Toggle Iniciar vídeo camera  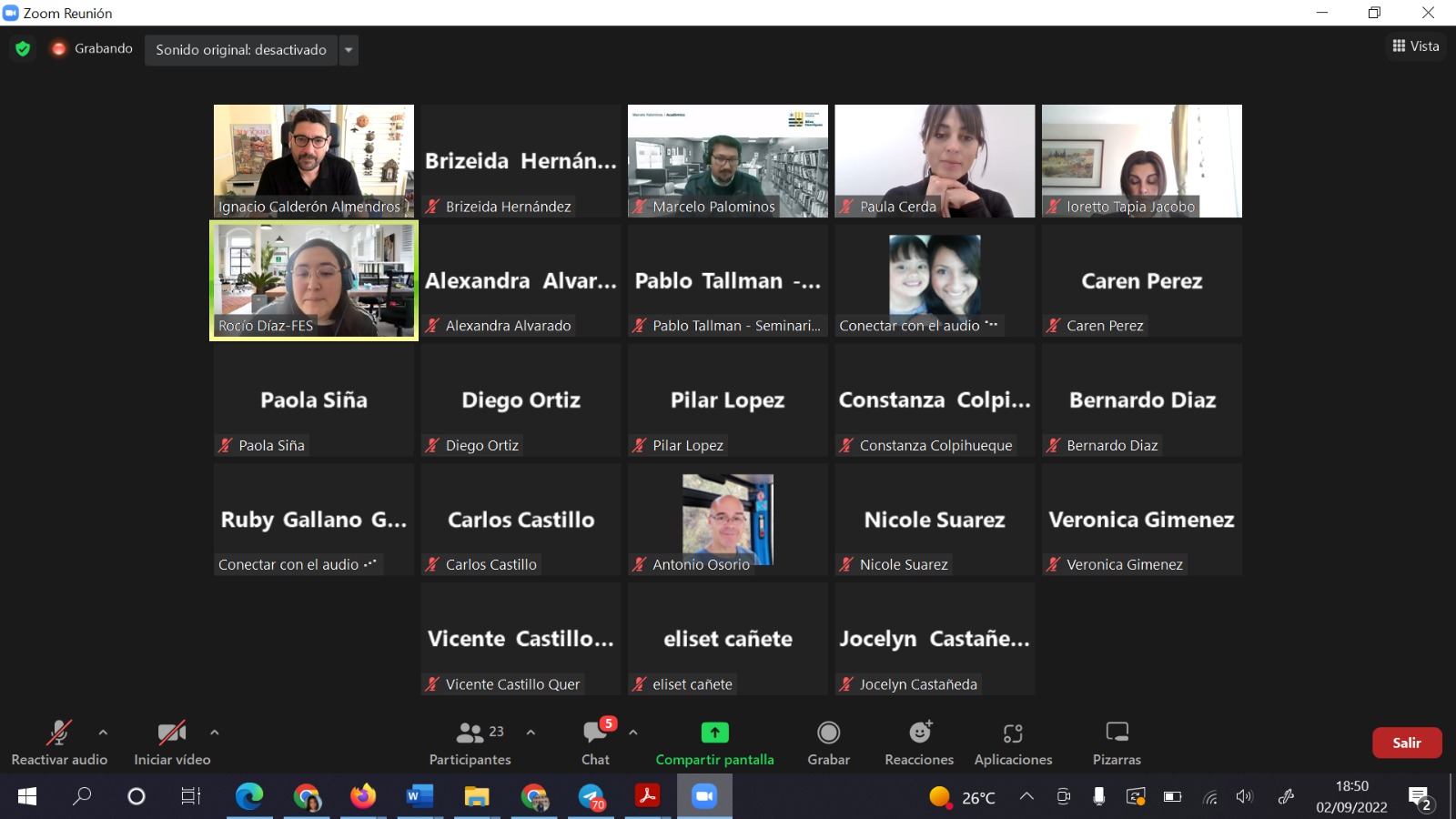click(x=172, y=743)
